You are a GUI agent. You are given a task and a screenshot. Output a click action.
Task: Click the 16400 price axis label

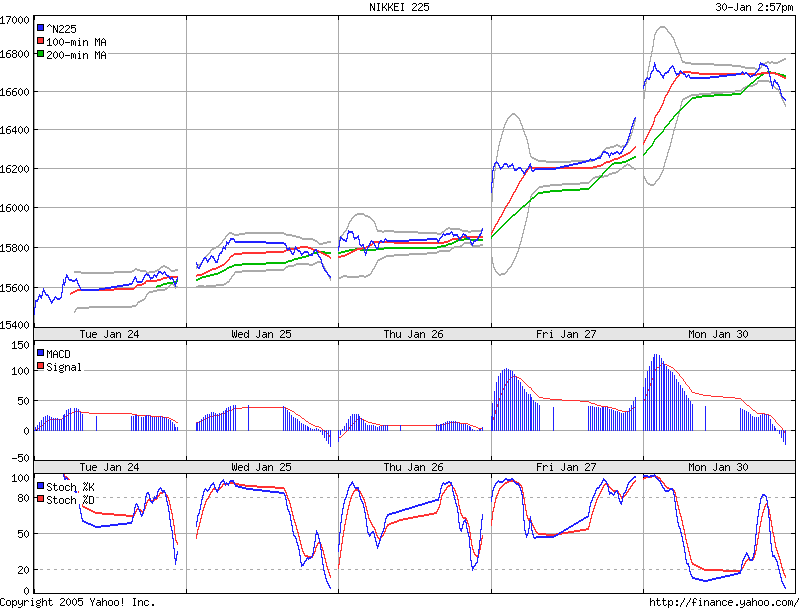click(15, 131)
